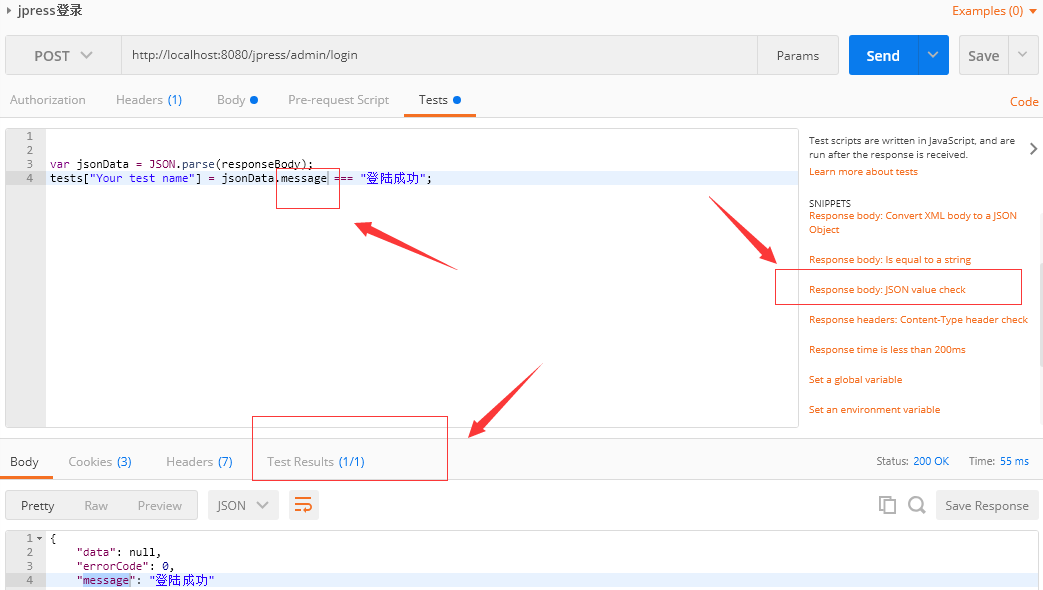The height and width of the screenshot is (590, 1043).
Task: Click the "data": null response line
Action: click(118, 552)
